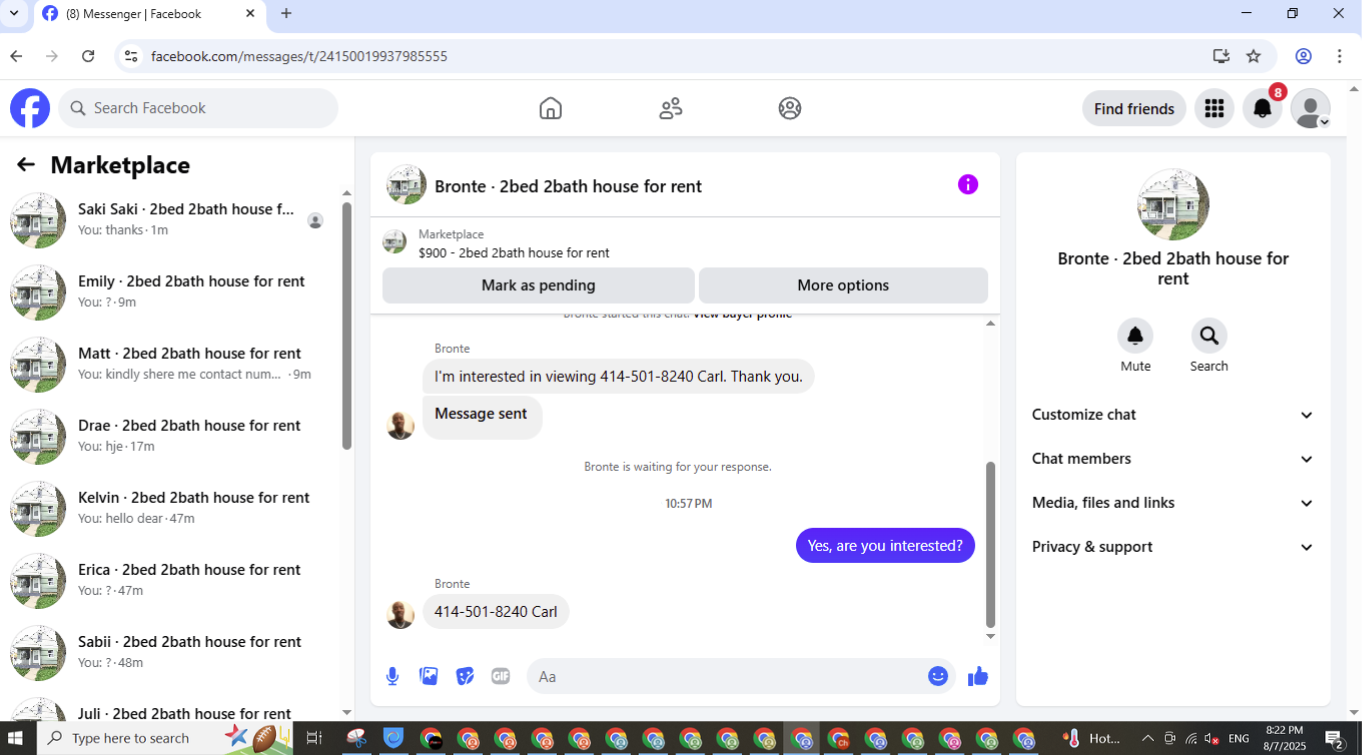Open Sabii conversation
The height and width of the screenshot is (755, 1363).
click(x=172, y=652)
